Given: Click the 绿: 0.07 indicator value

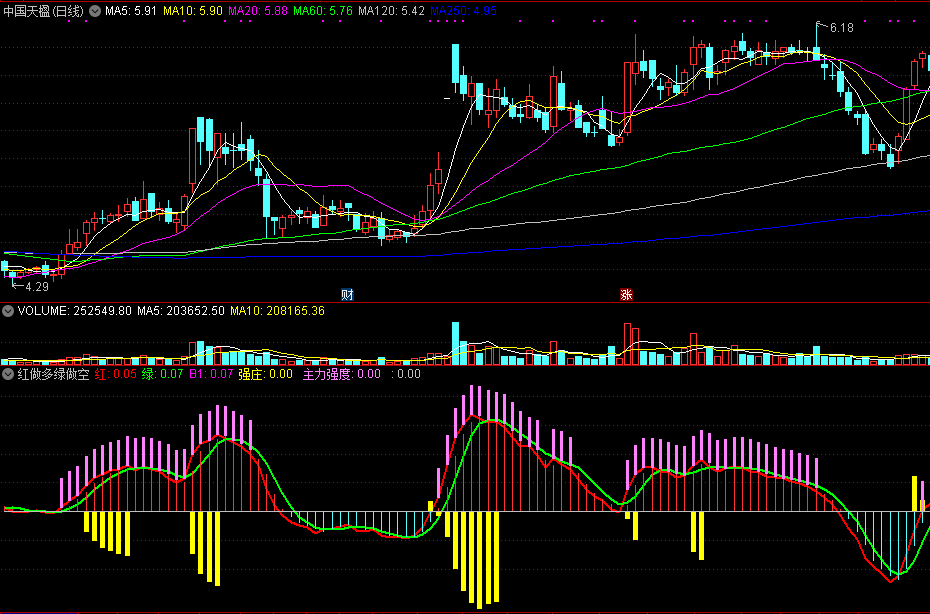Looking at the screenshot, I should [x=163, y=374].
